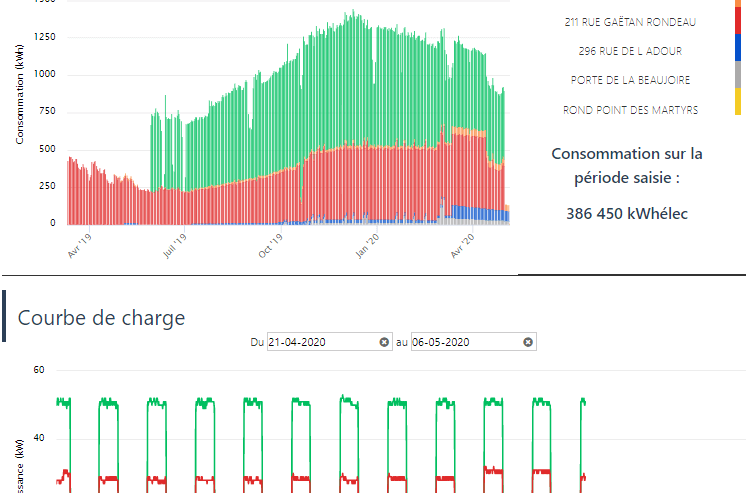This screenshot has width=746, height=493.
Task: Click the Avr '20 axis label
Action: (462, 246)
